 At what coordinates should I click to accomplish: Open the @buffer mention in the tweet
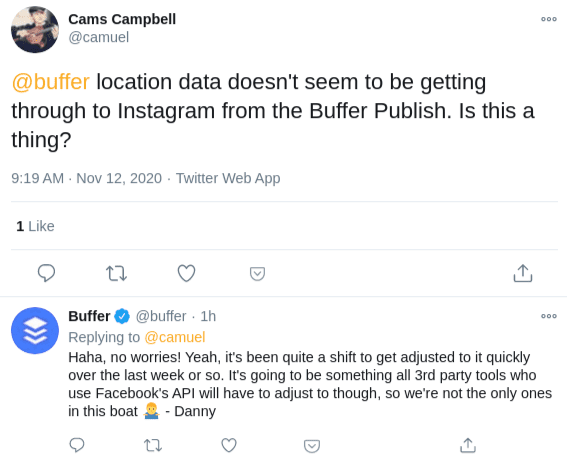(51, 82)
